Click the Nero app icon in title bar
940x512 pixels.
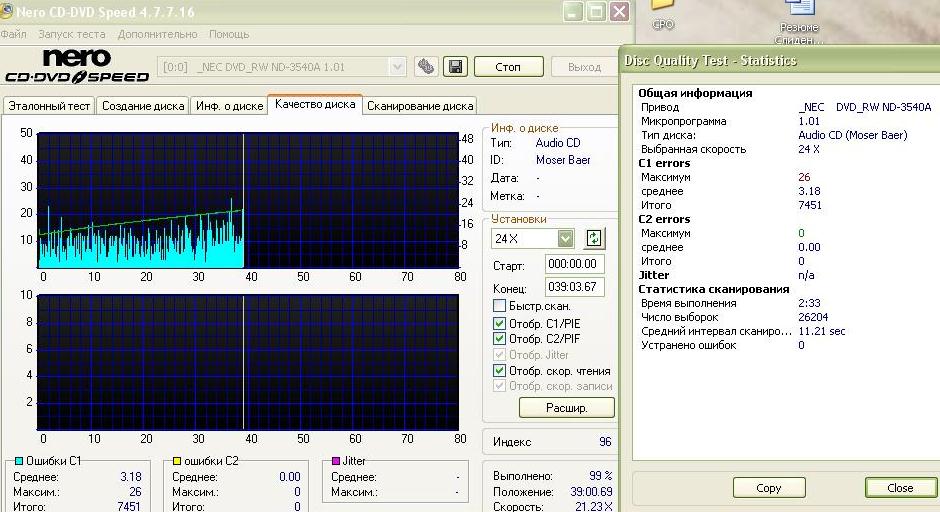point(6,12)
